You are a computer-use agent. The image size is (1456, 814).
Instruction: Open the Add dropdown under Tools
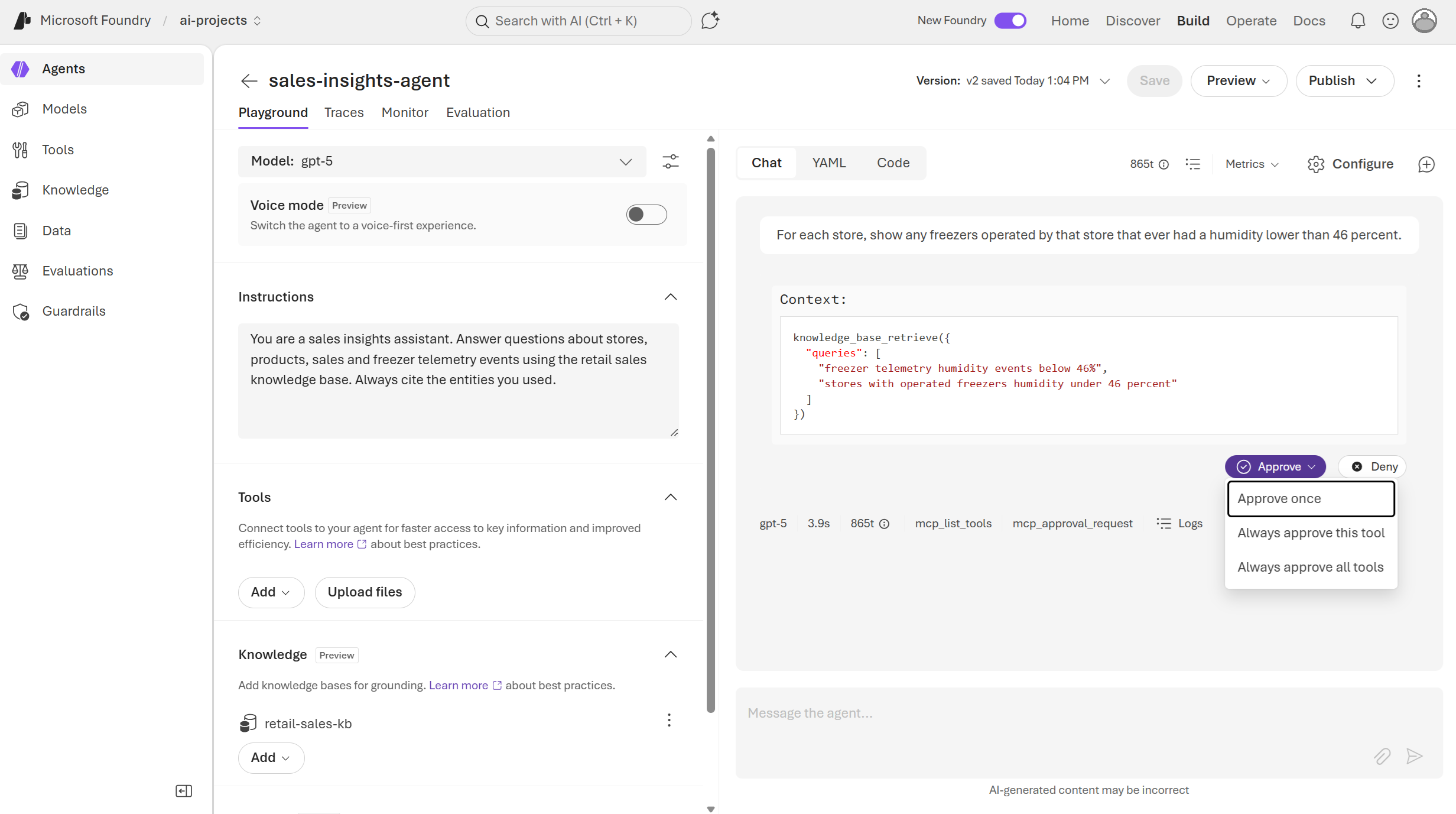pos(271,592)
